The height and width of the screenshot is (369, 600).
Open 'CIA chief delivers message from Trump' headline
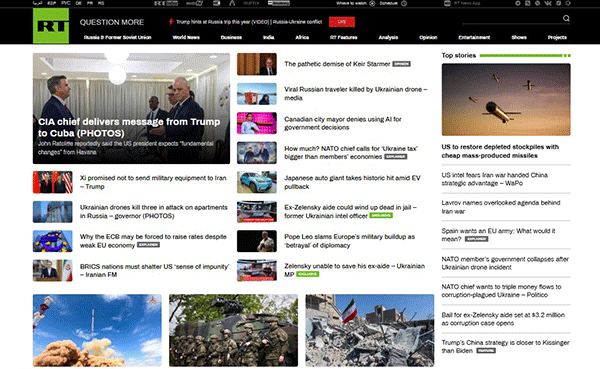129,127
